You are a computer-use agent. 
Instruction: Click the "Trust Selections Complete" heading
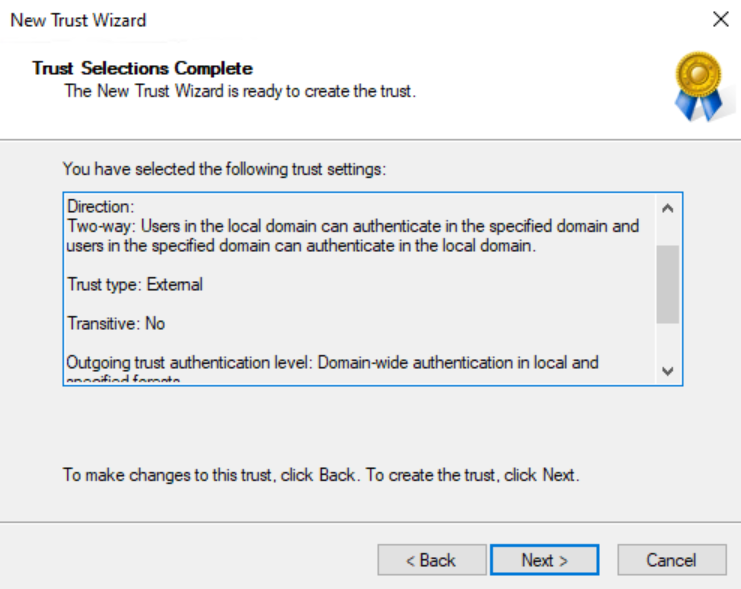pos(142,68)
